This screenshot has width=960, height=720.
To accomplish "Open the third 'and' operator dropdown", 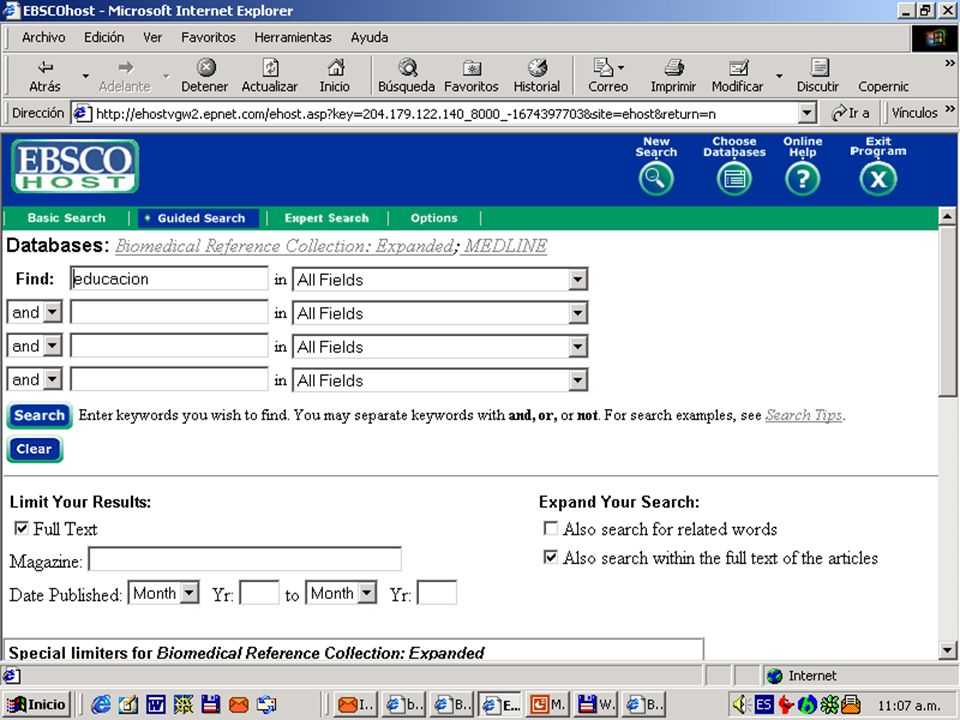I will [x=53, y=380].
